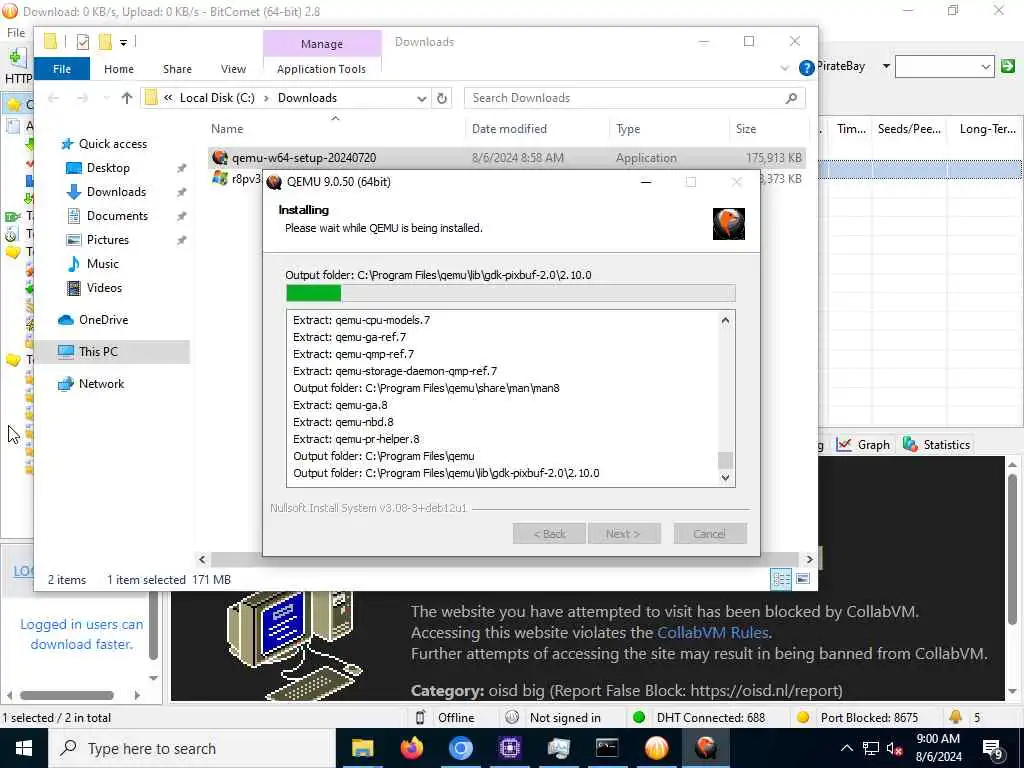Viewport: 1024px width, 768px height.
Task: Click the greyed Cancel button in installer
Action: coord(710,534)
